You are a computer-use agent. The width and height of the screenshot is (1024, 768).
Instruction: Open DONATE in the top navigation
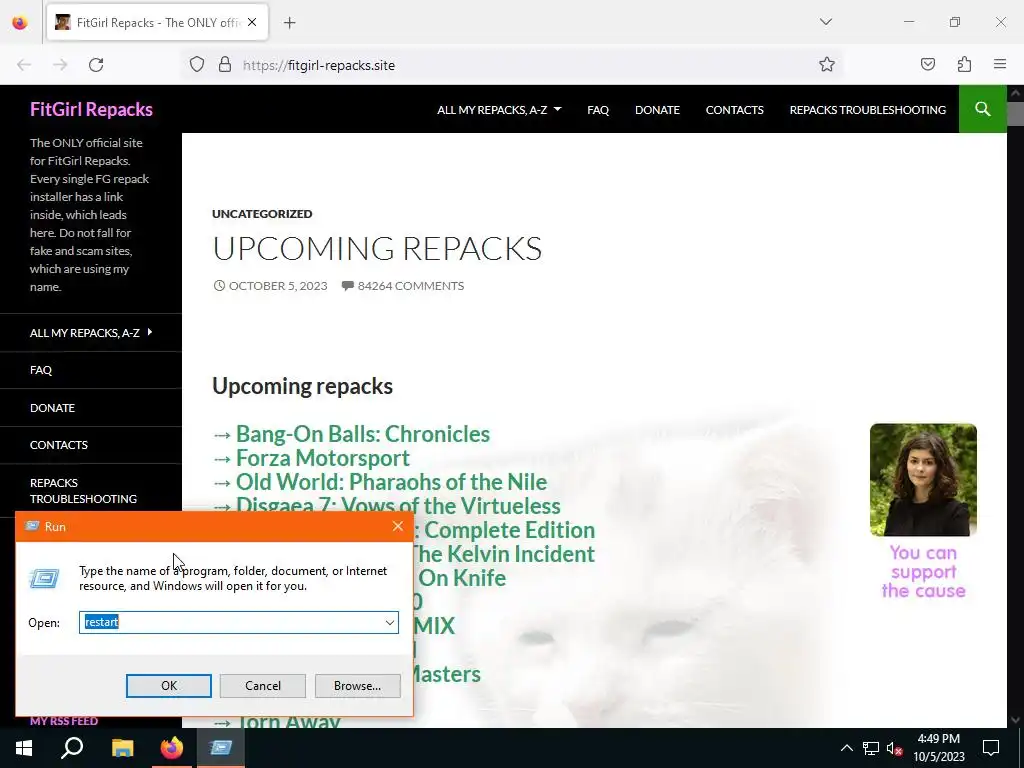[x=657, y=110]
